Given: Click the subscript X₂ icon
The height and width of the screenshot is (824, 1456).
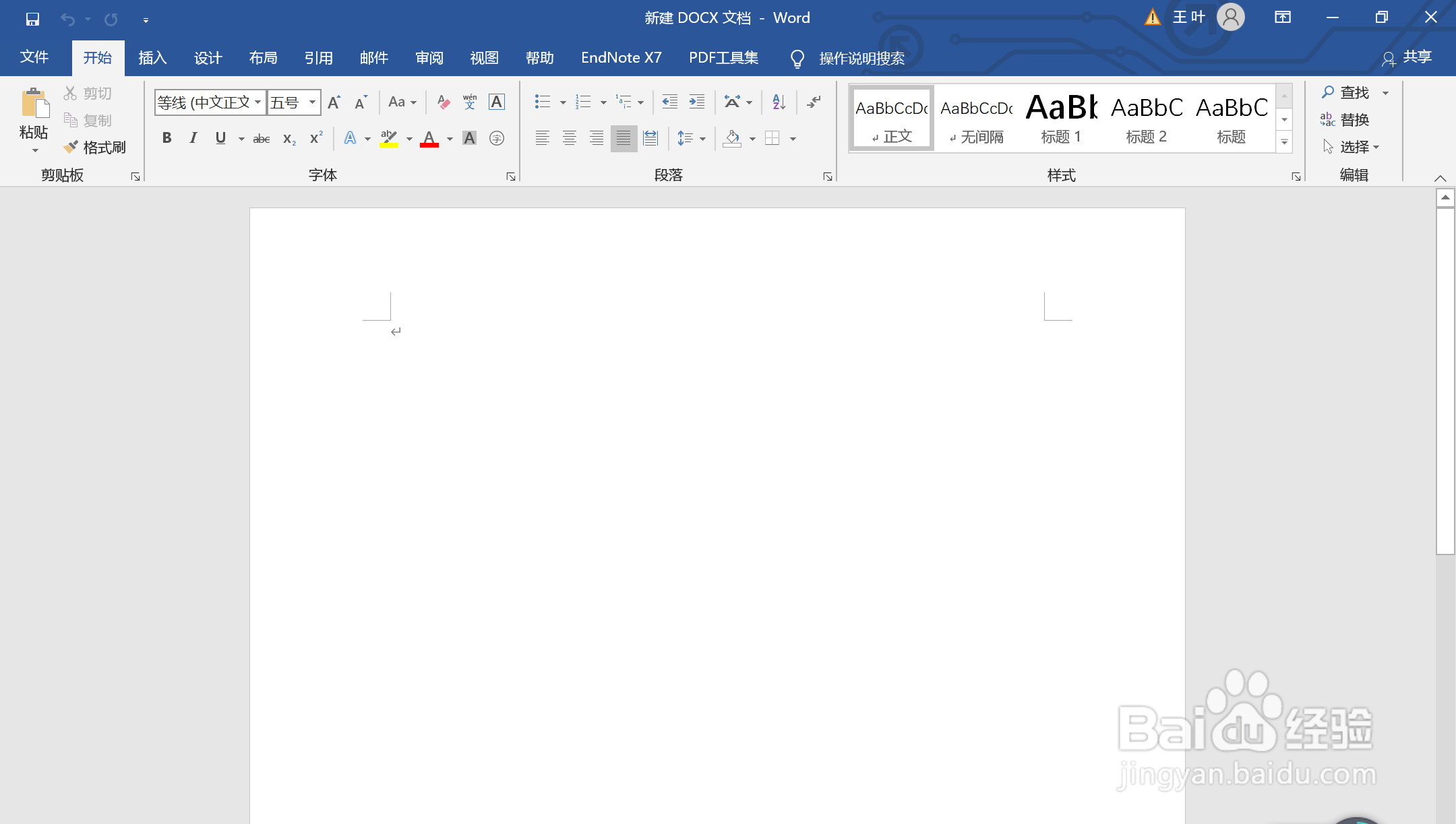Looking at the screenshot, I should pyautogui.click(x=289, y=139).
